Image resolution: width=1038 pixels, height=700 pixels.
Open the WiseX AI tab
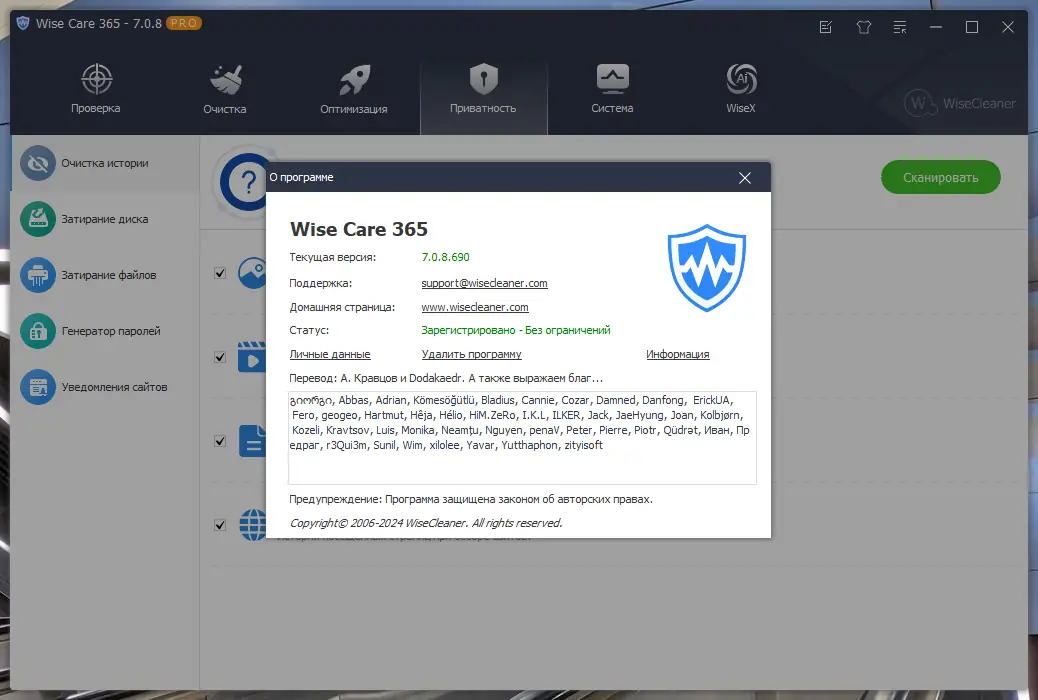click(741, 90)
